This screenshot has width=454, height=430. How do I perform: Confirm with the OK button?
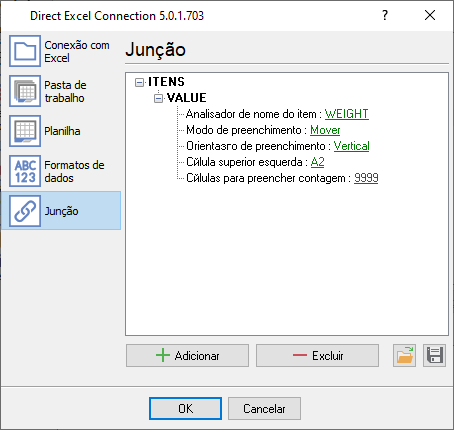[x=185, y=408]
